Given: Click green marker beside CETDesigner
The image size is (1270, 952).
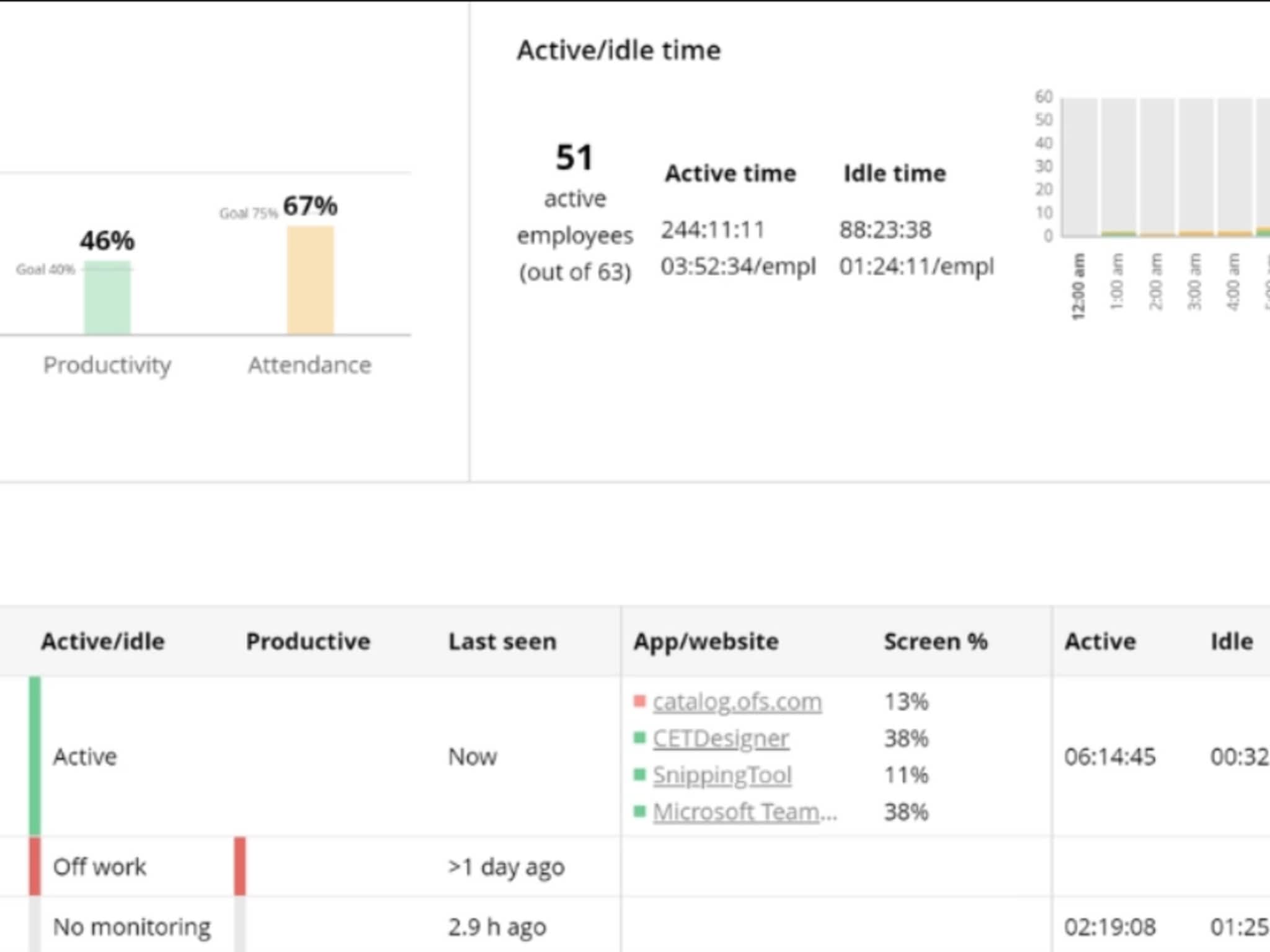Looking at the screenshot, I should point(639,738).
